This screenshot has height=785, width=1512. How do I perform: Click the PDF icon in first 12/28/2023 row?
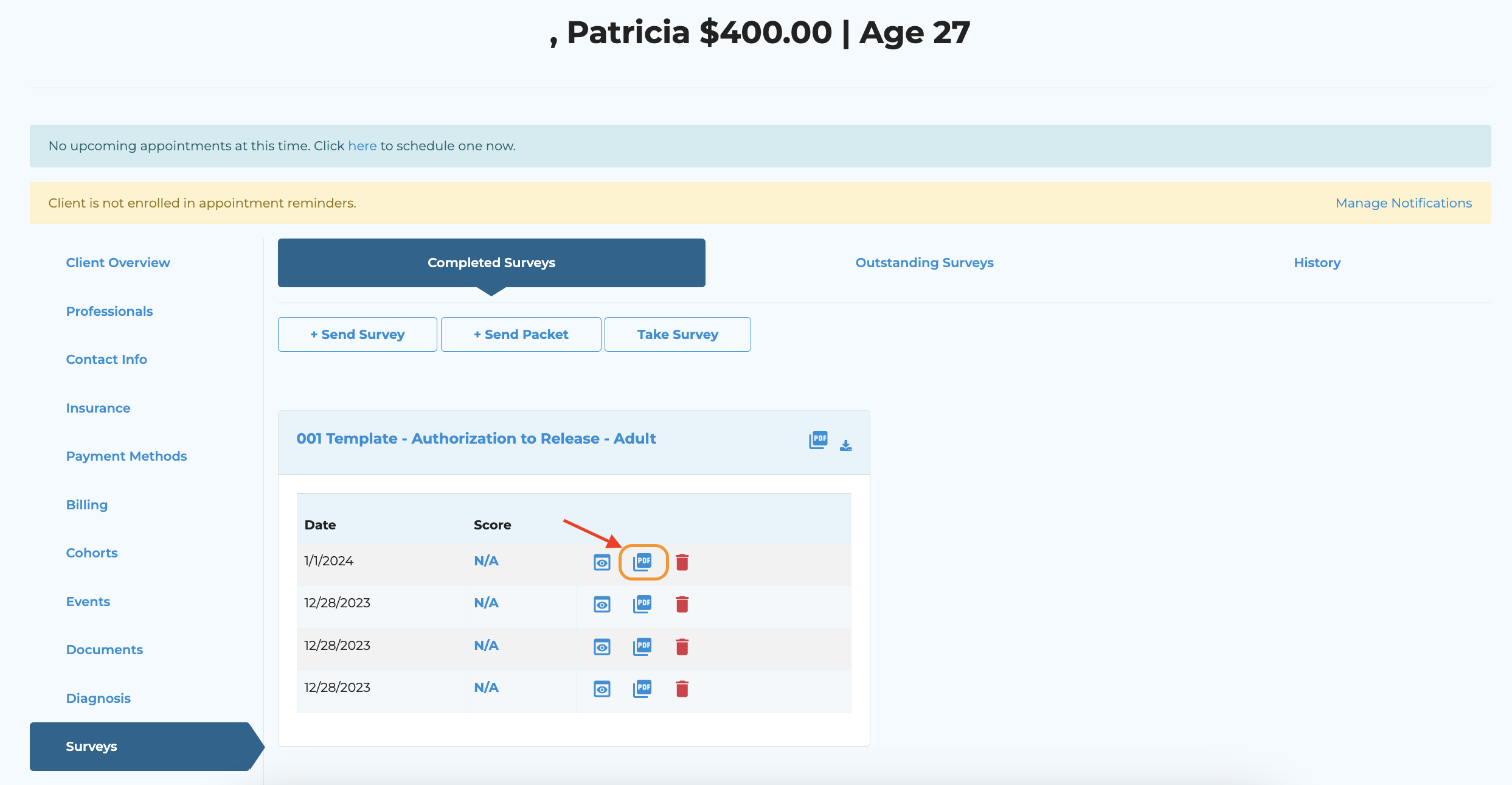pos(642,604)
